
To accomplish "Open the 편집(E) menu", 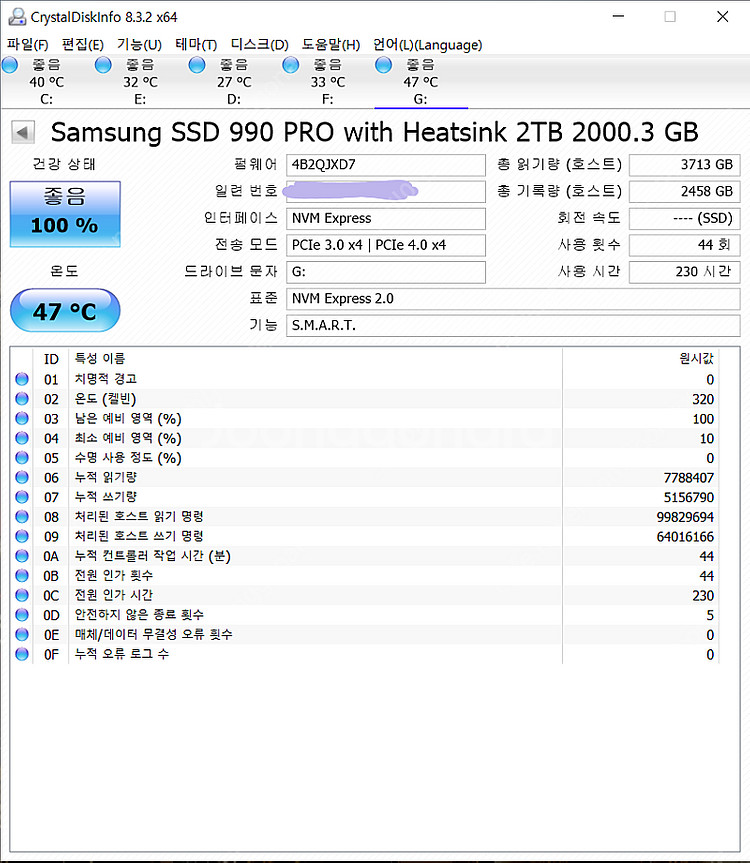I will [x=83, y=45].
